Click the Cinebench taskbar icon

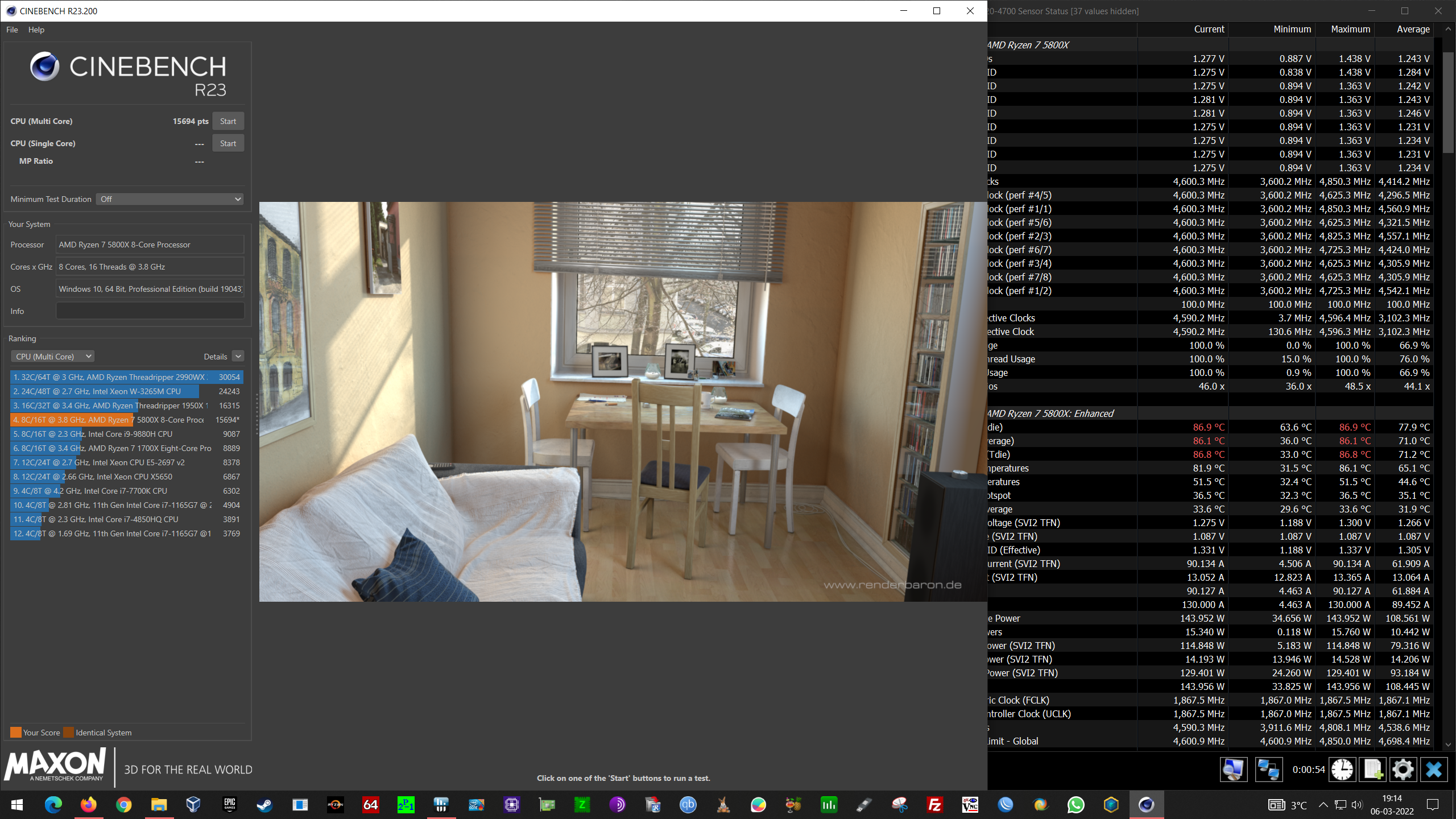(1146, 805)
